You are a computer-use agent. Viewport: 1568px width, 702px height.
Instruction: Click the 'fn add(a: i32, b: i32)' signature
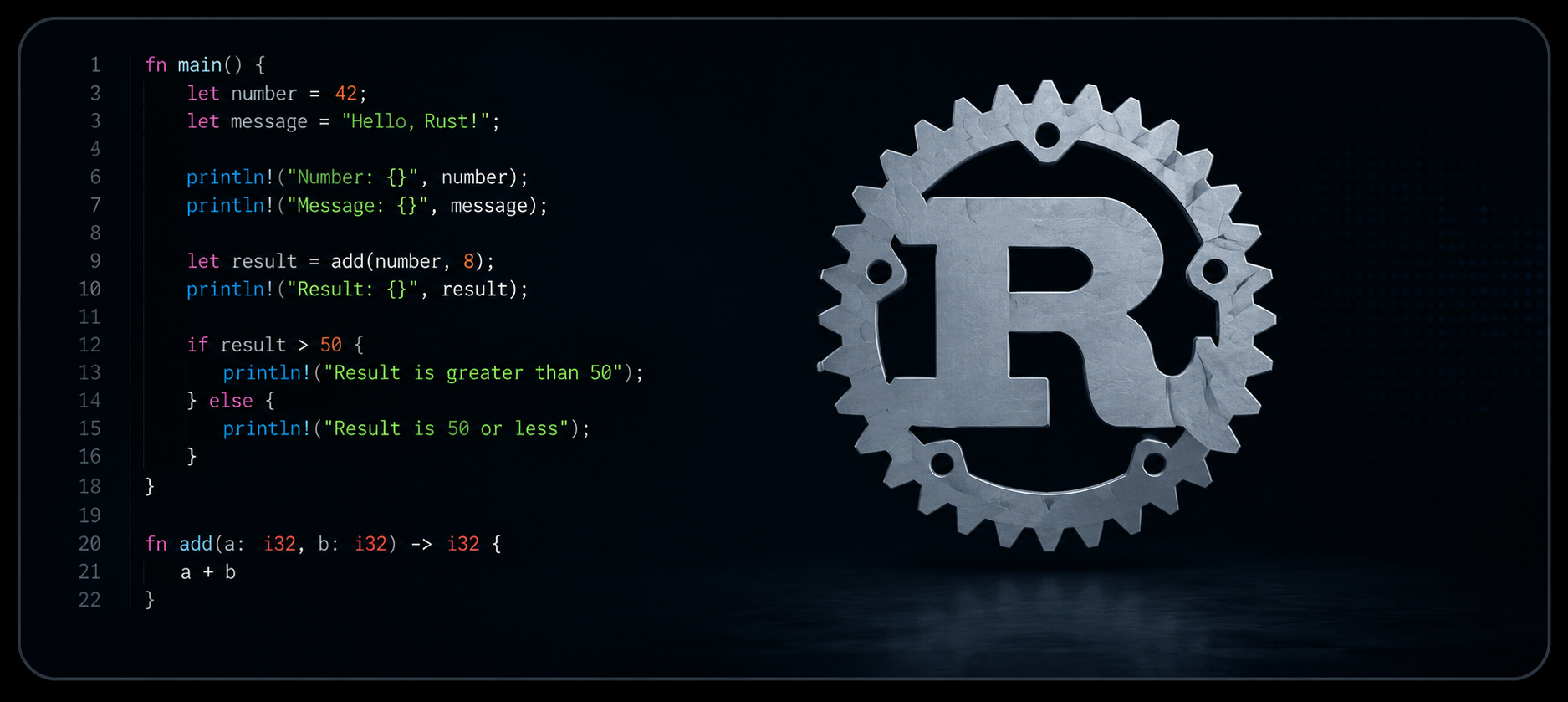click(x=270, y=544)
